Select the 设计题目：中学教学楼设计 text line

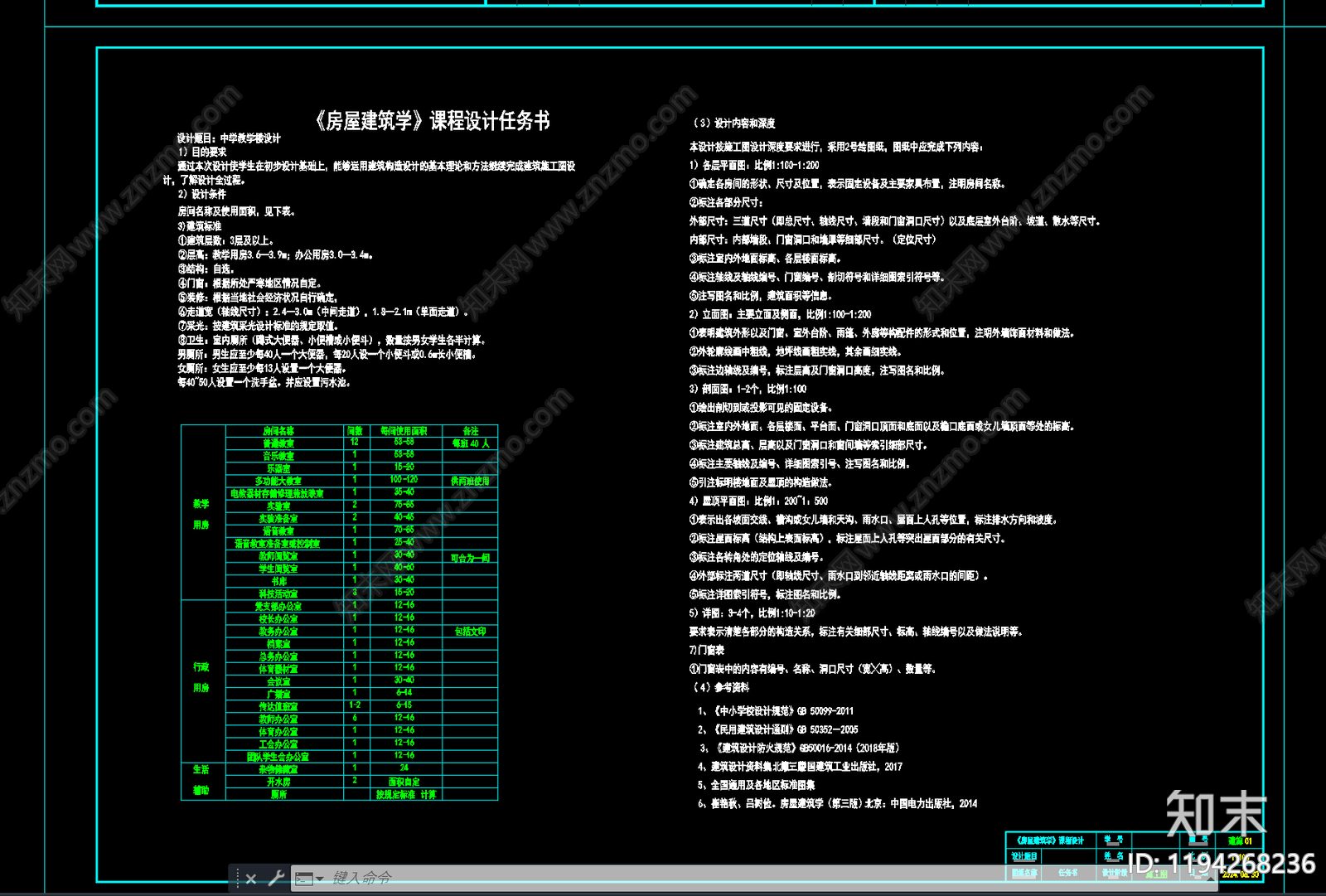click(229, 138)
